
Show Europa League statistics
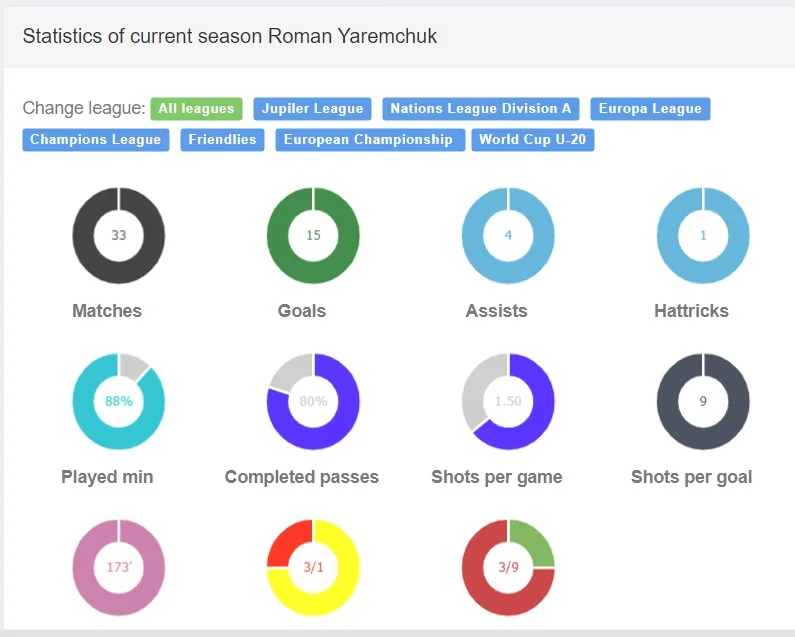pos(650,109)
